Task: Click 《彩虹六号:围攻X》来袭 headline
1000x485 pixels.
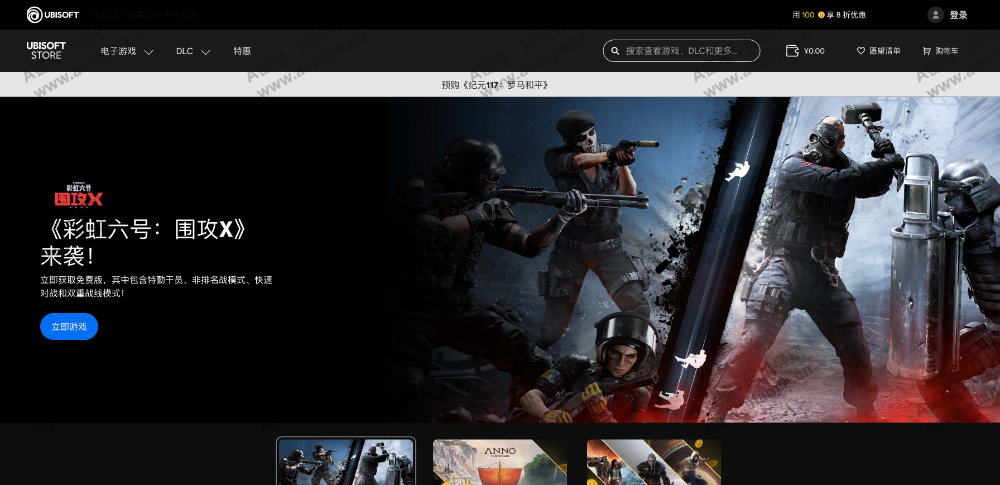Action: (x=143, y=243)
